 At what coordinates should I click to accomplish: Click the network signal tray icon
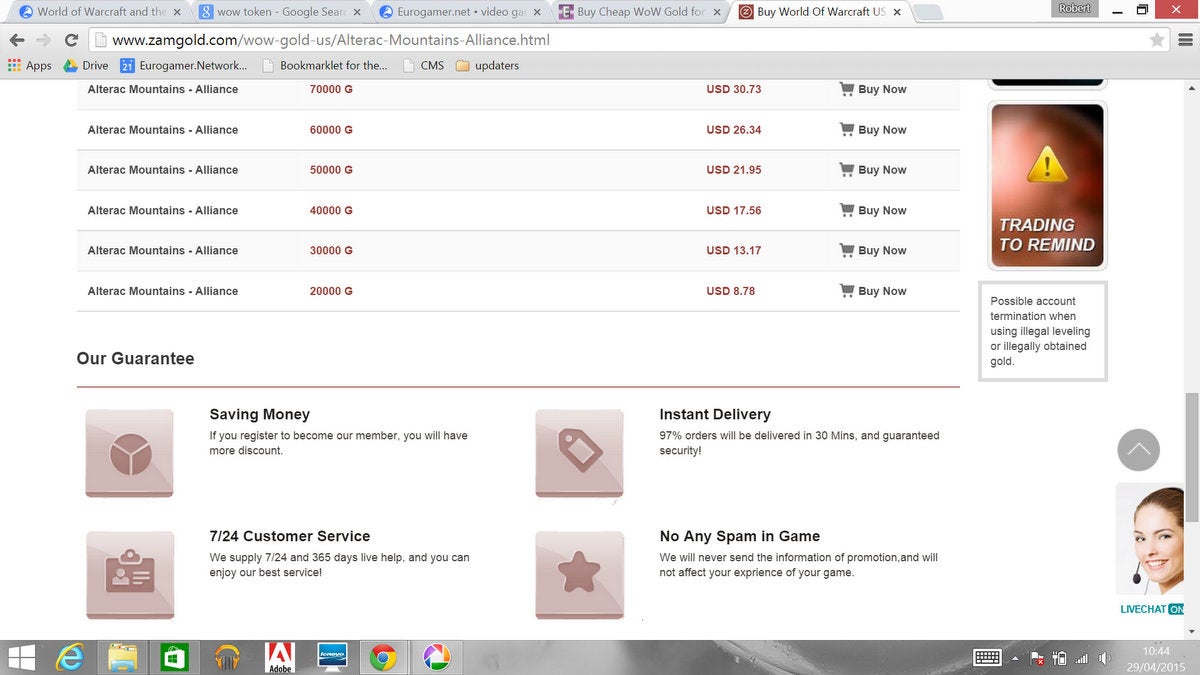[x=1081, y=659]
